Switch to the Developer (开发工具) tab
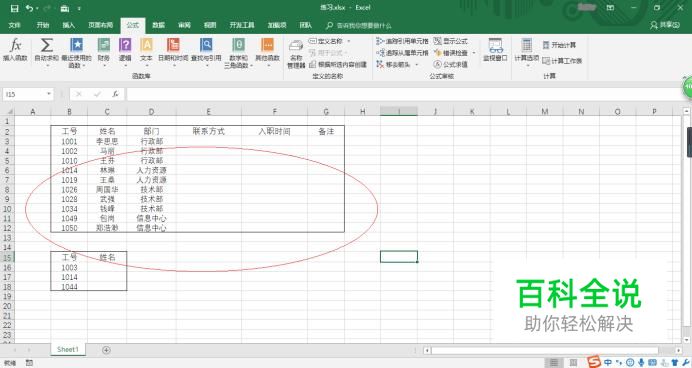 coord(242,25)
